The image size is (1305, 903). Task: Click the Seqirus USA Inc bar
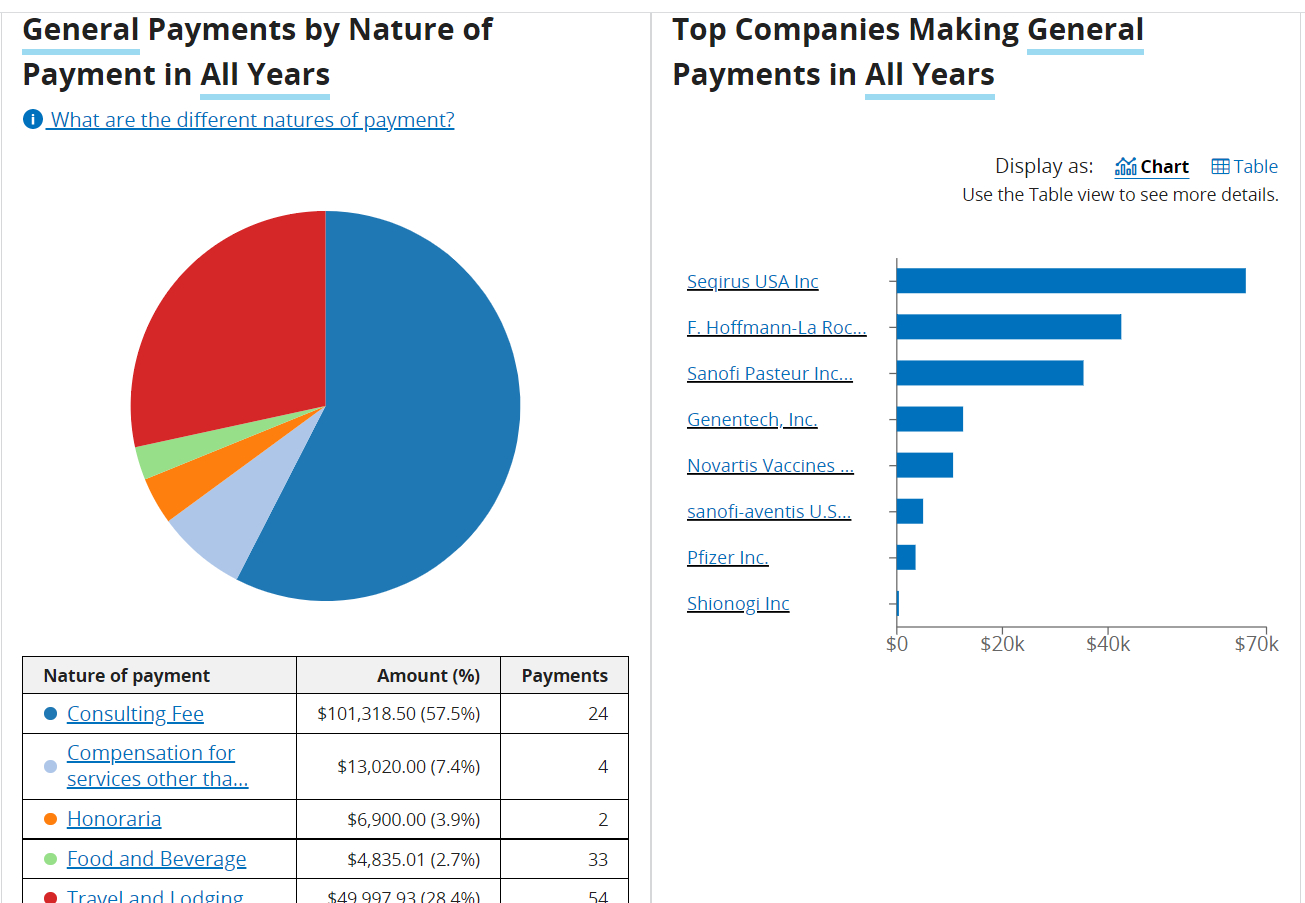click(x=1071, y=281)
